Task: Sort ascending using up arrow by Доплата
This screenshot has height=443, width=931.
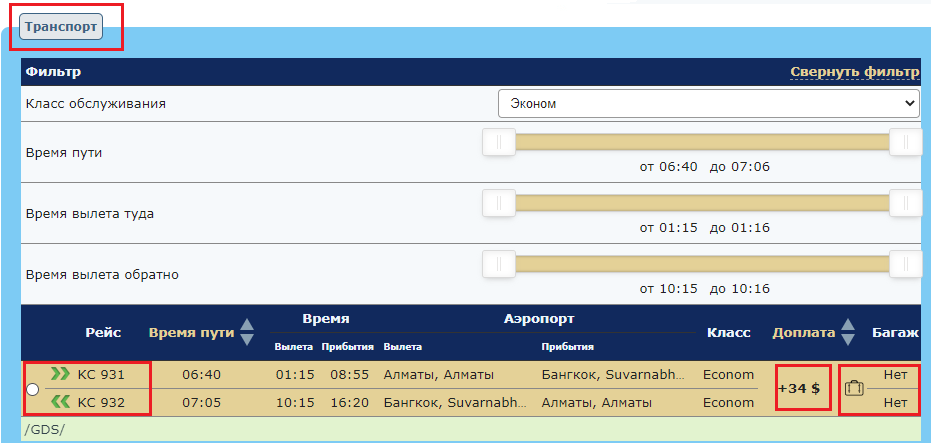Action: pos(848,325)
